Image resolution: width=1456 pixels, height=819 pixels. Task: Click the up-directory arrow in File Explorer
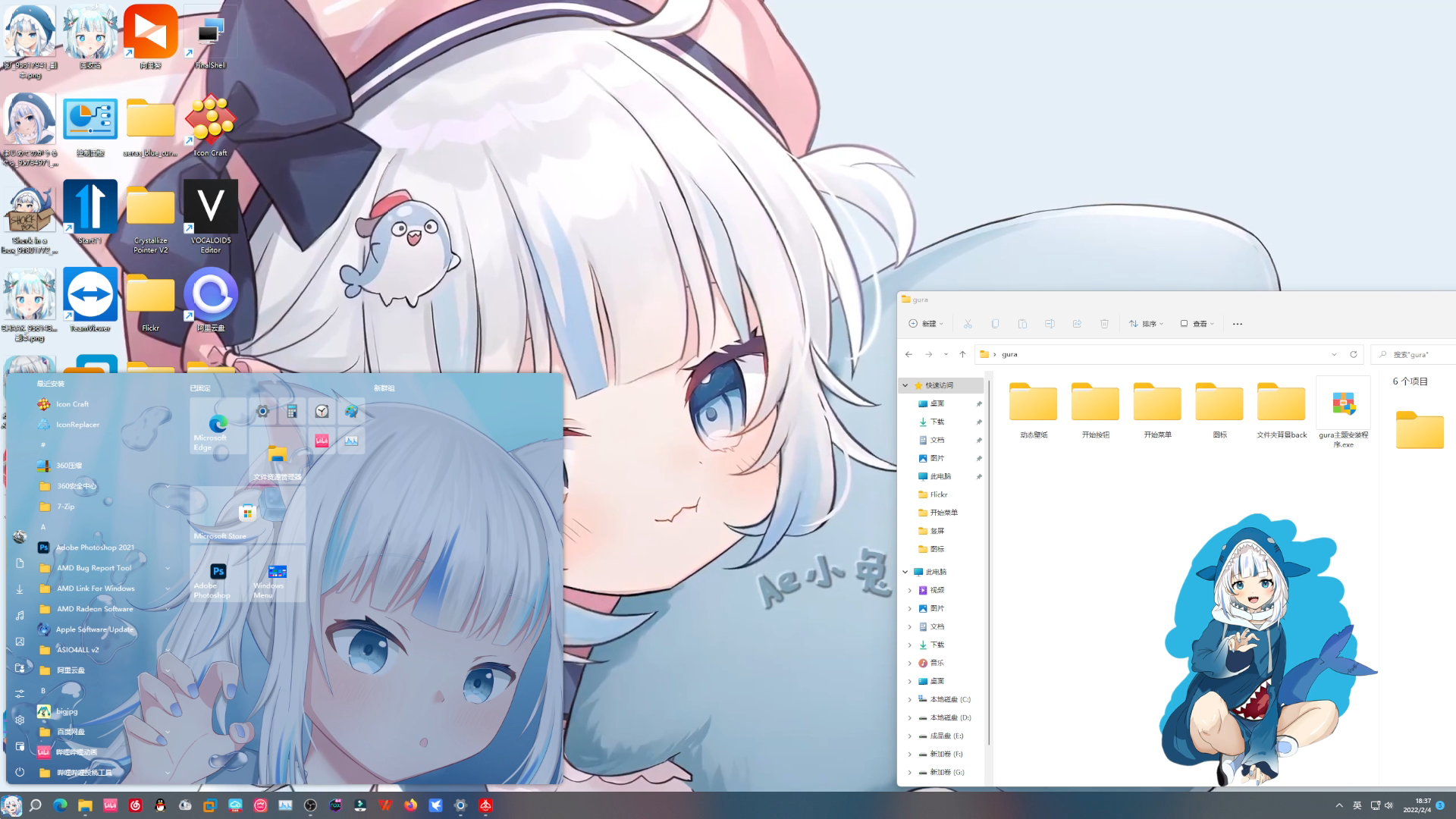tap(962, 354)
